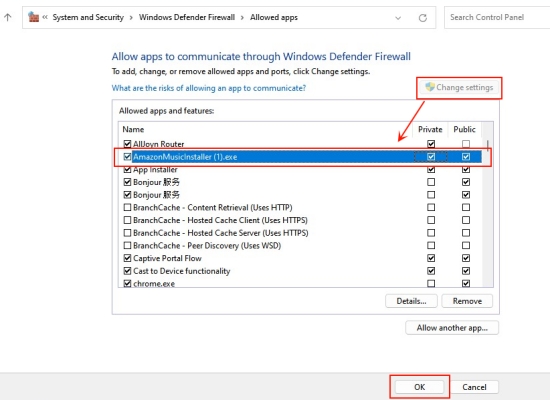The image size is (550, 400).
Task: Toggle App Installer Public checkbox
Action: (x=466, y=169)
